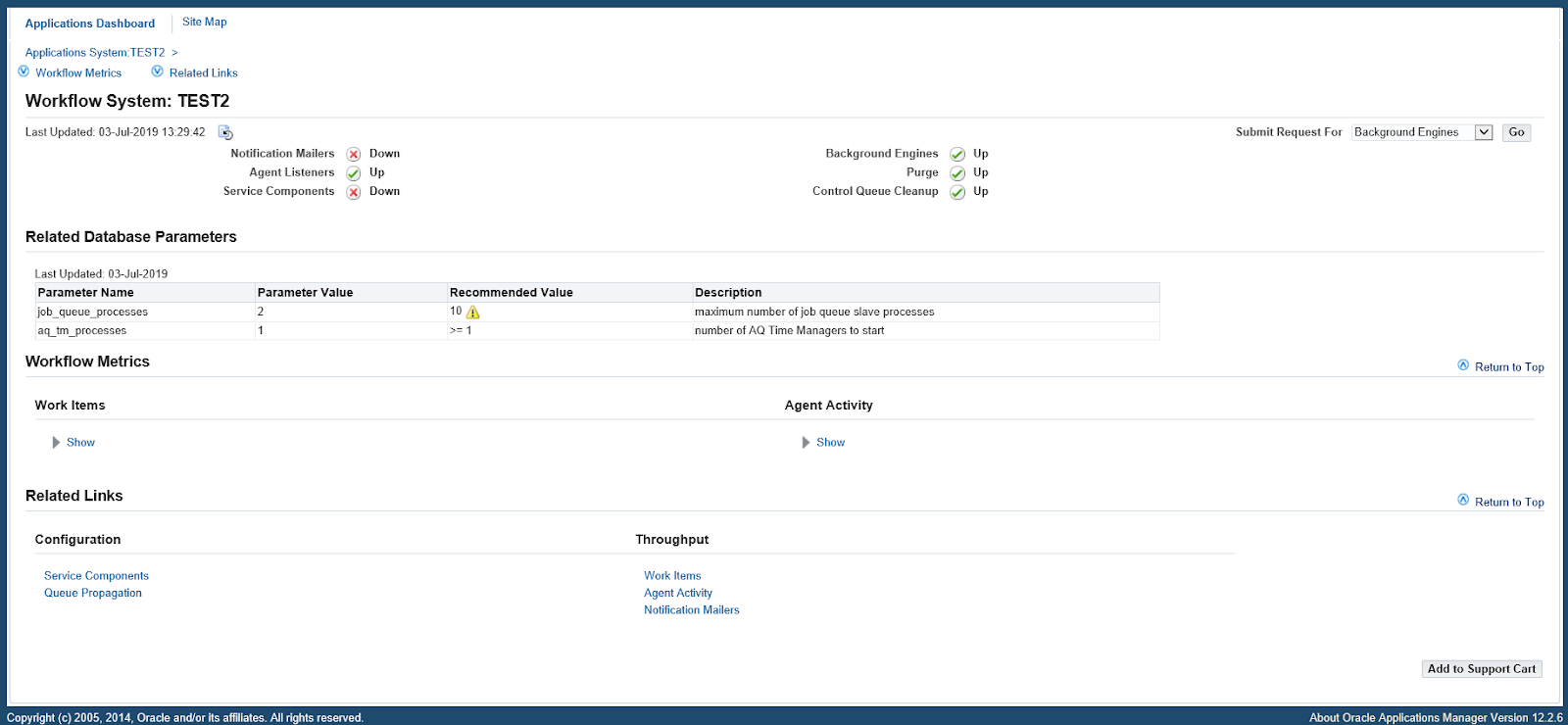This screenshot has width=1568, height=725.
Task: Open Agent Activity throughput link
Action: click(678, 593)
